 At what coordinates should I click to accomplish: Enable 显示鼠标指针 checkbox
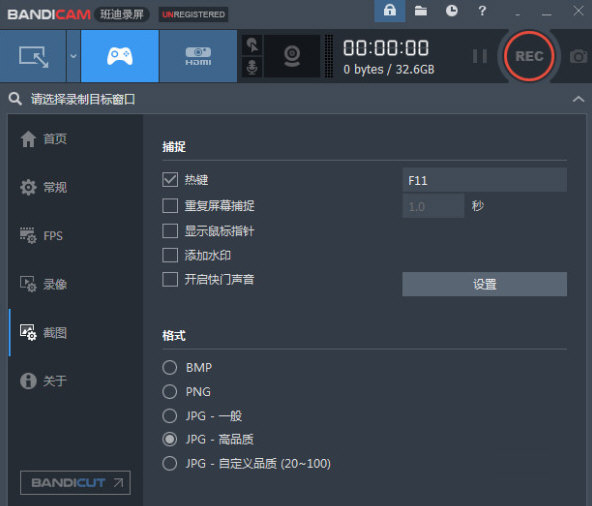coord(170,231)
